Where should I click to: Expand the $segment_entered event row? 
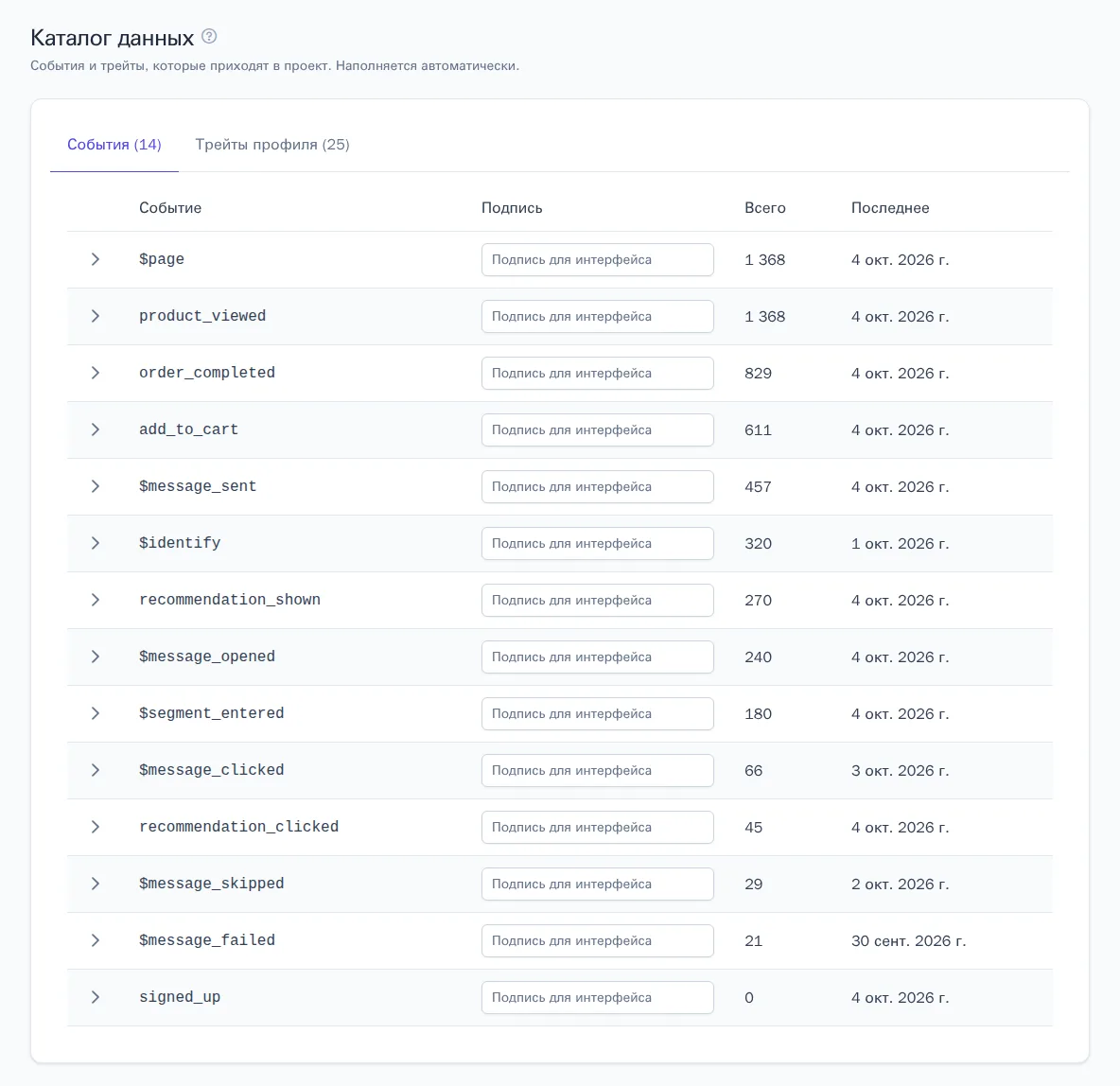pyautogui.click(x=95, y=713)
